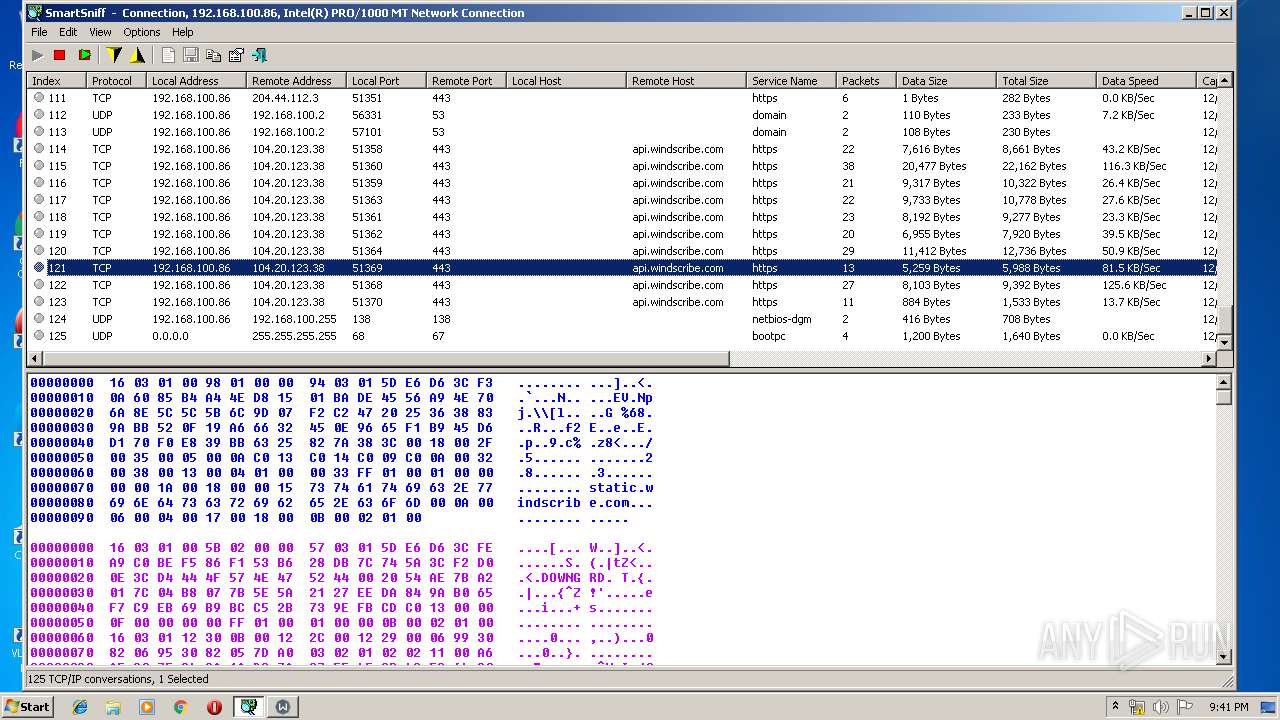Click the Start Capture play icon

(38, 55)
